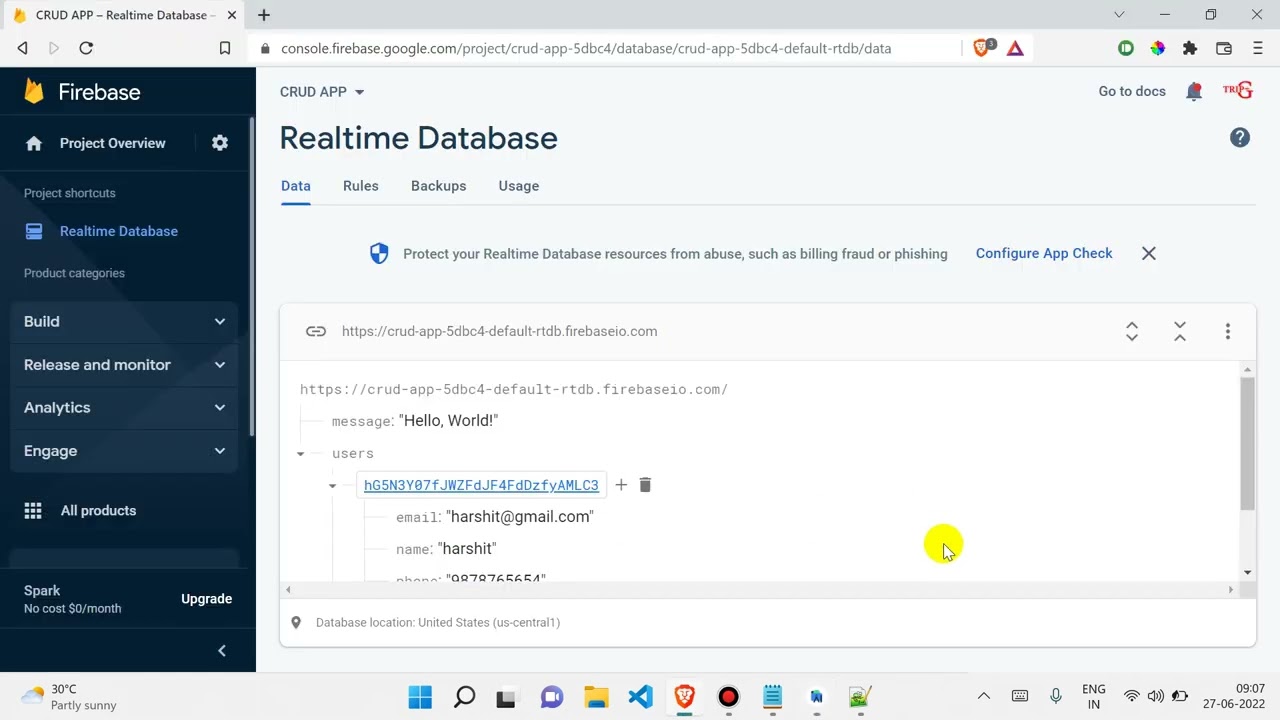Screen dimensions: 1280x720
Task: Click the horizontal scroll right arrow
Action: pyautogui.click(x=1231, y=590)
